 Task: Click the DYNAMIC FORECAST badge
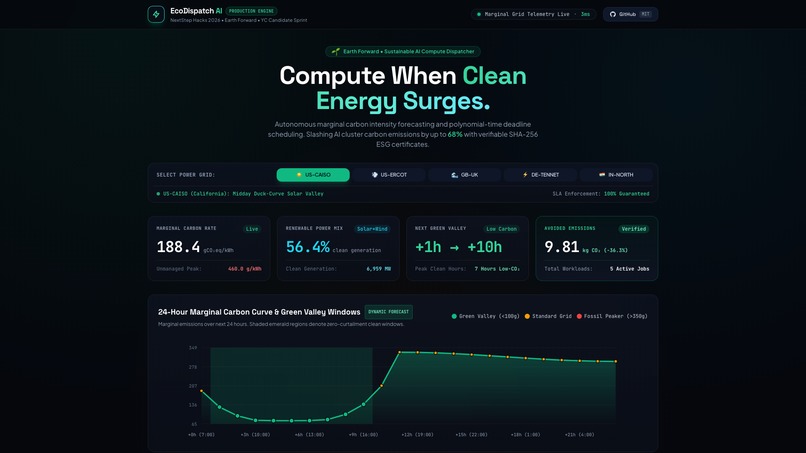[389, 312]
